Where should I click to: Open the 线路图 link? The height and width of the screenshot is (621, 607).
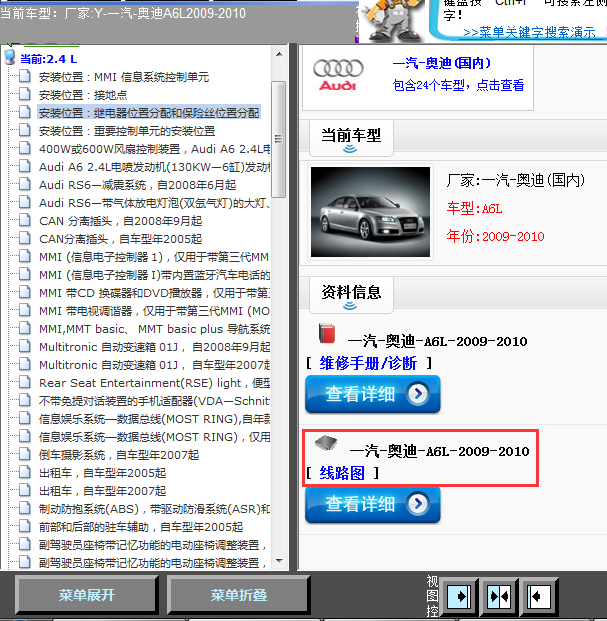tap(342, 473)
